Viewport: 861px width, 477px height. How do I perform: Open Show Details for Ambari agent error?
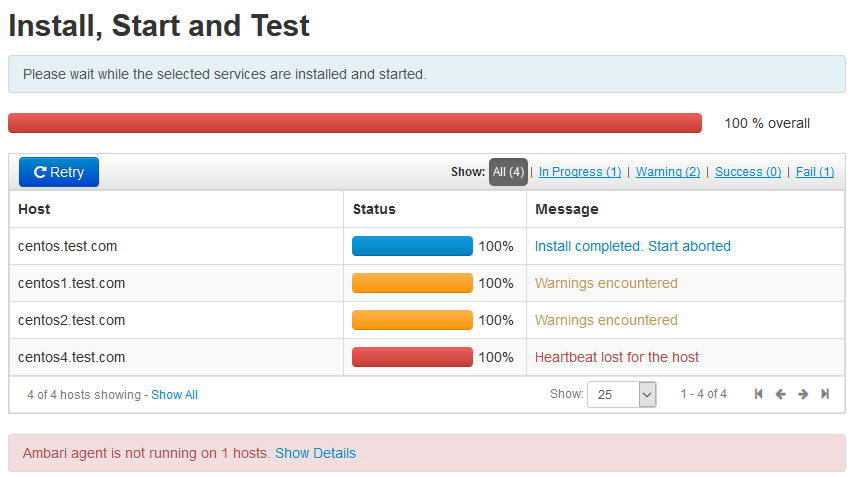click(315, 453)
